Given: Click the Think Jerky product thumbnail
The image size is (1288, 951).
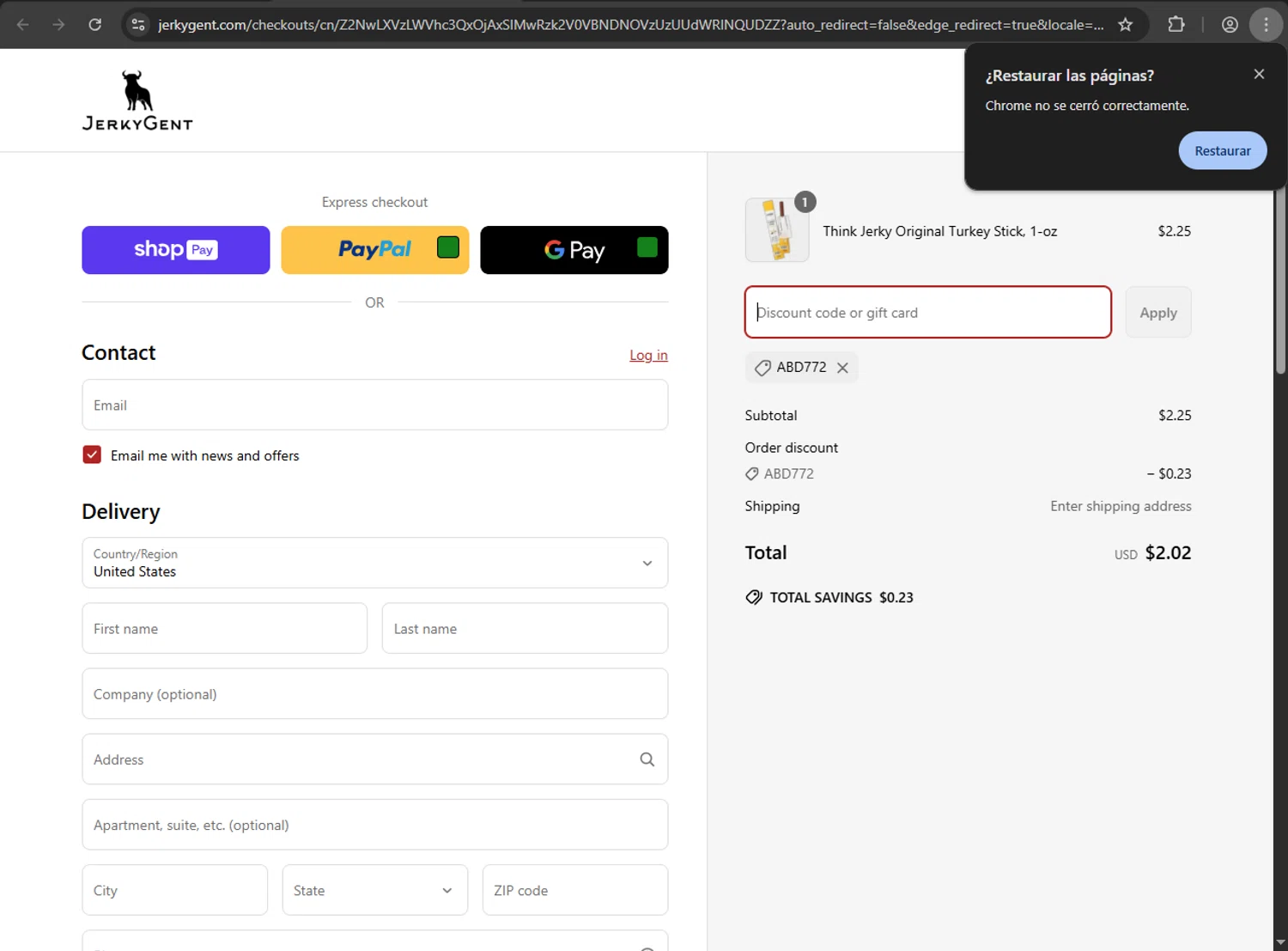Looking at the screenshot, I should click(x=777, y=230).
